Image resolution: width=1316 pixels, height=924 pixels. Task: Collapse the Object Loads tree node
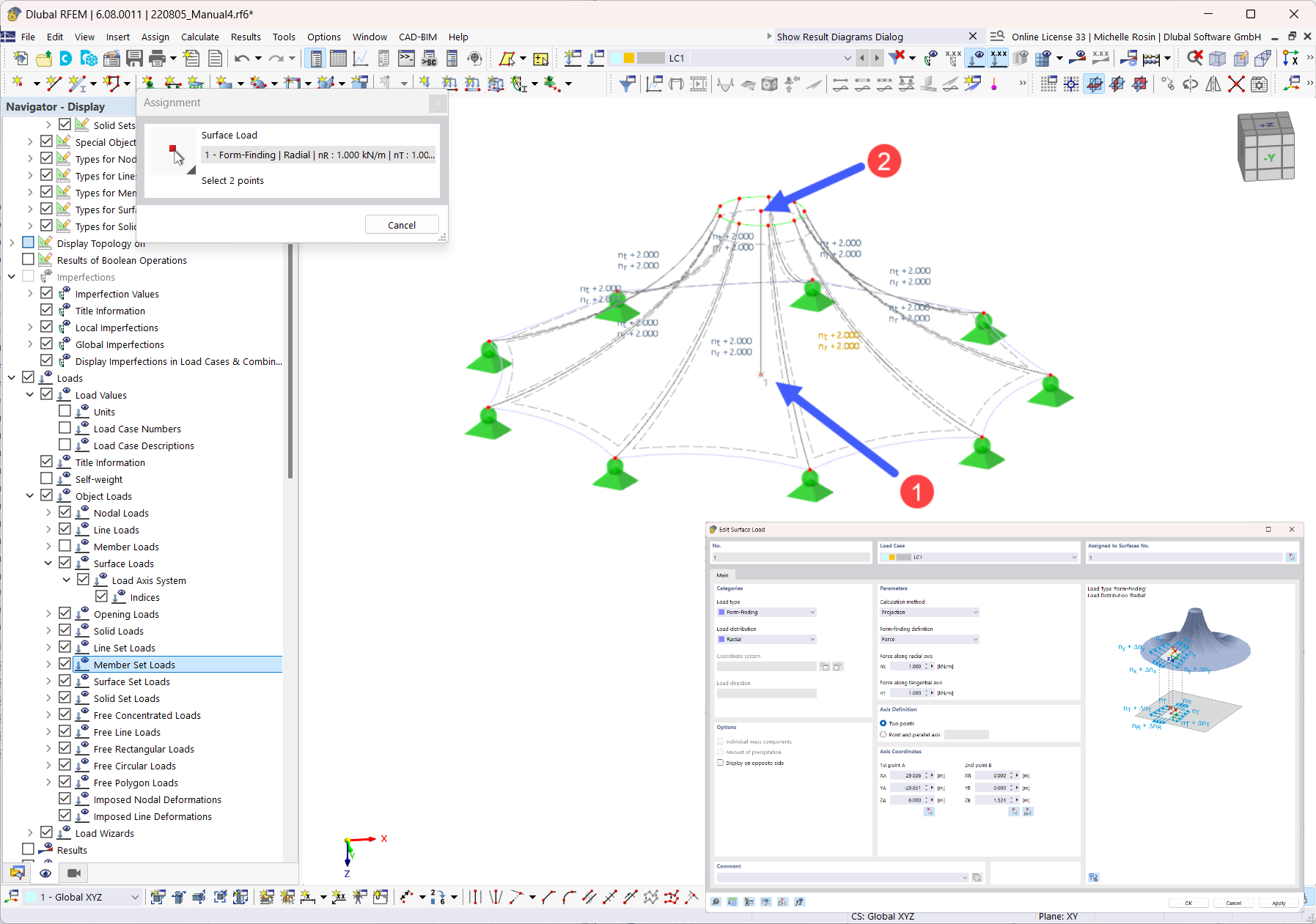coord(30,496)
